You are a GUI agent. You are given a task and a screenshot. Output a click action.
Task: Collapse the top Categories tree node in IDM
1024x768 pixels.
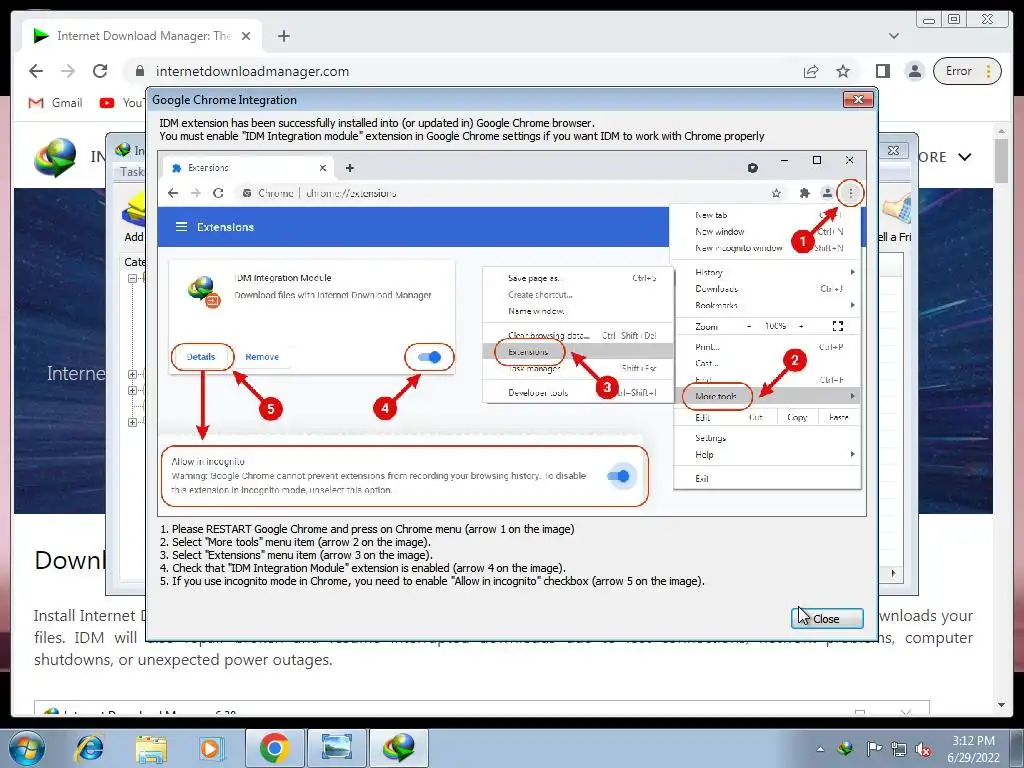point(132,278)
